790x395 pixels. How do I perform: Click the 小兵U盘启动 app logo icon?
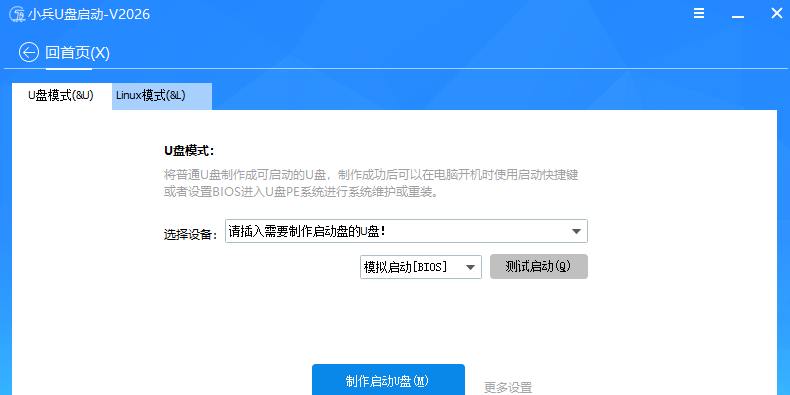point(17,14)
